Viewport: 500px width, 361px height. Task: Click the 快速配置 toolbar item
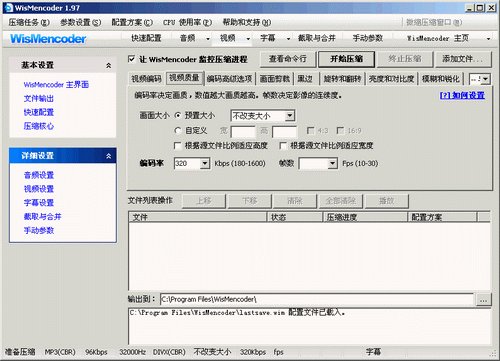pyautogui.click(x=146, y=38)
